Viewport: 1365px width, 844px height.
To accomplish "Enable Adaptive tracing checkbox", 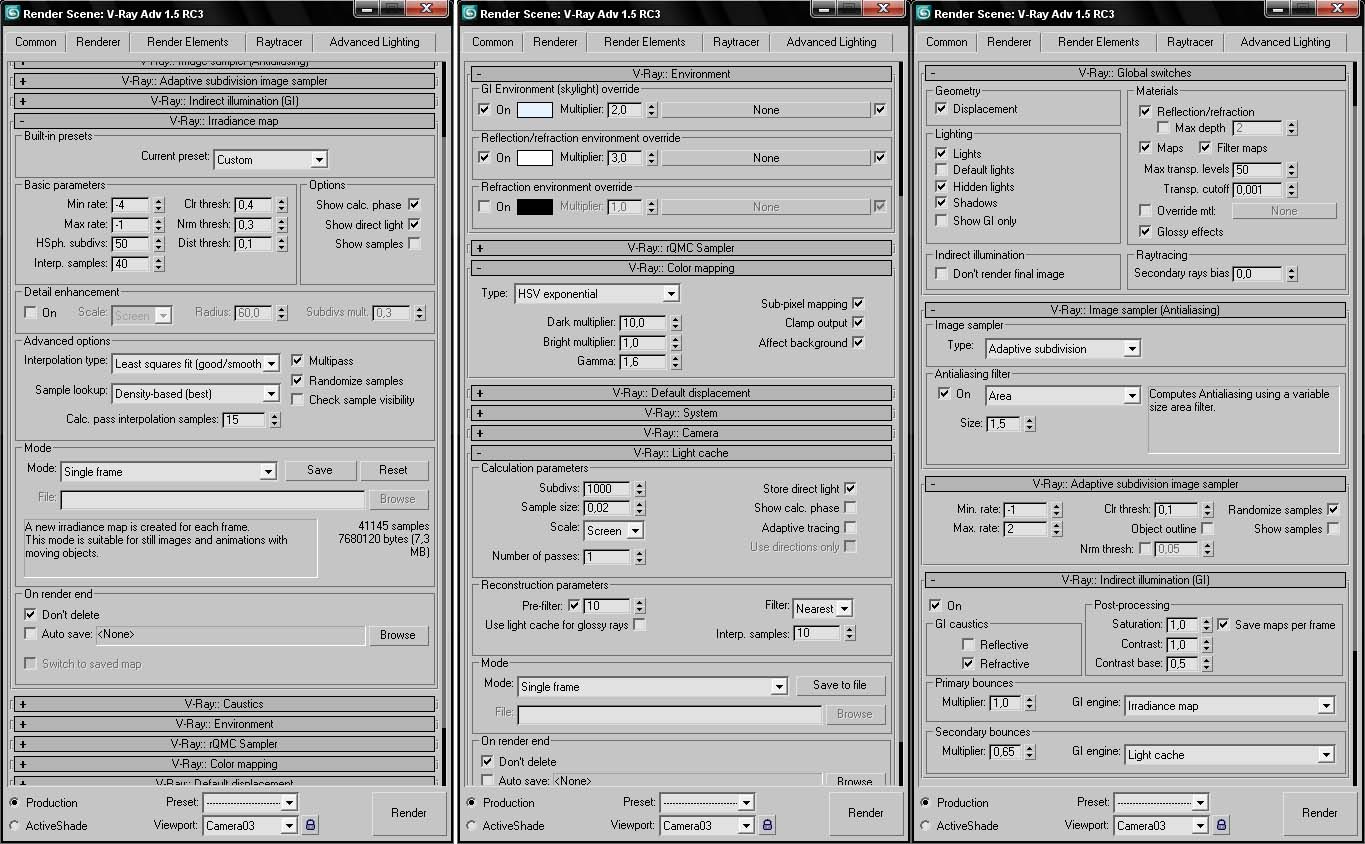I will [x=850, y=527].
